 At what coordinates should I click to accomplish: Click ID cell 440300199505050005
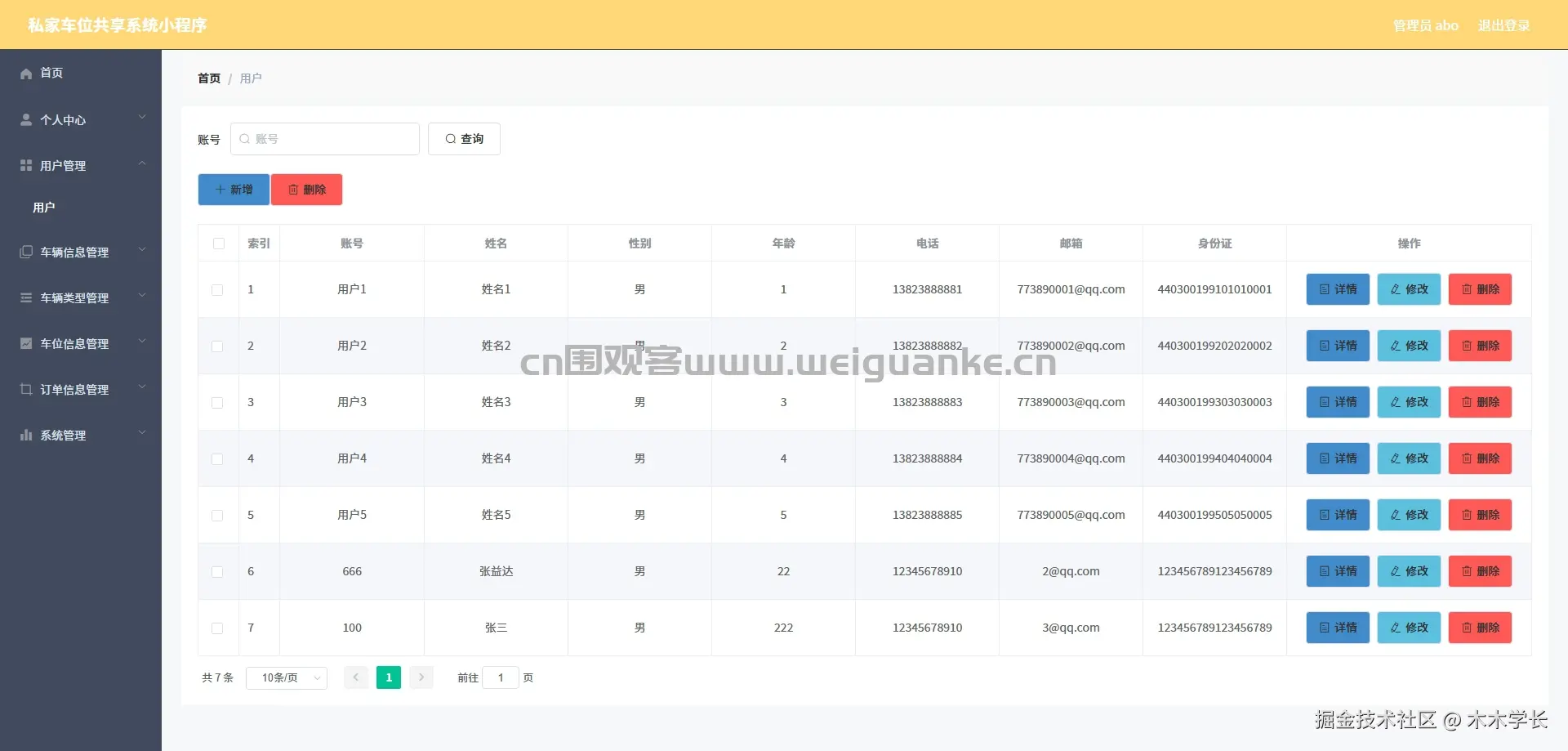click(x=1214, y=515)
